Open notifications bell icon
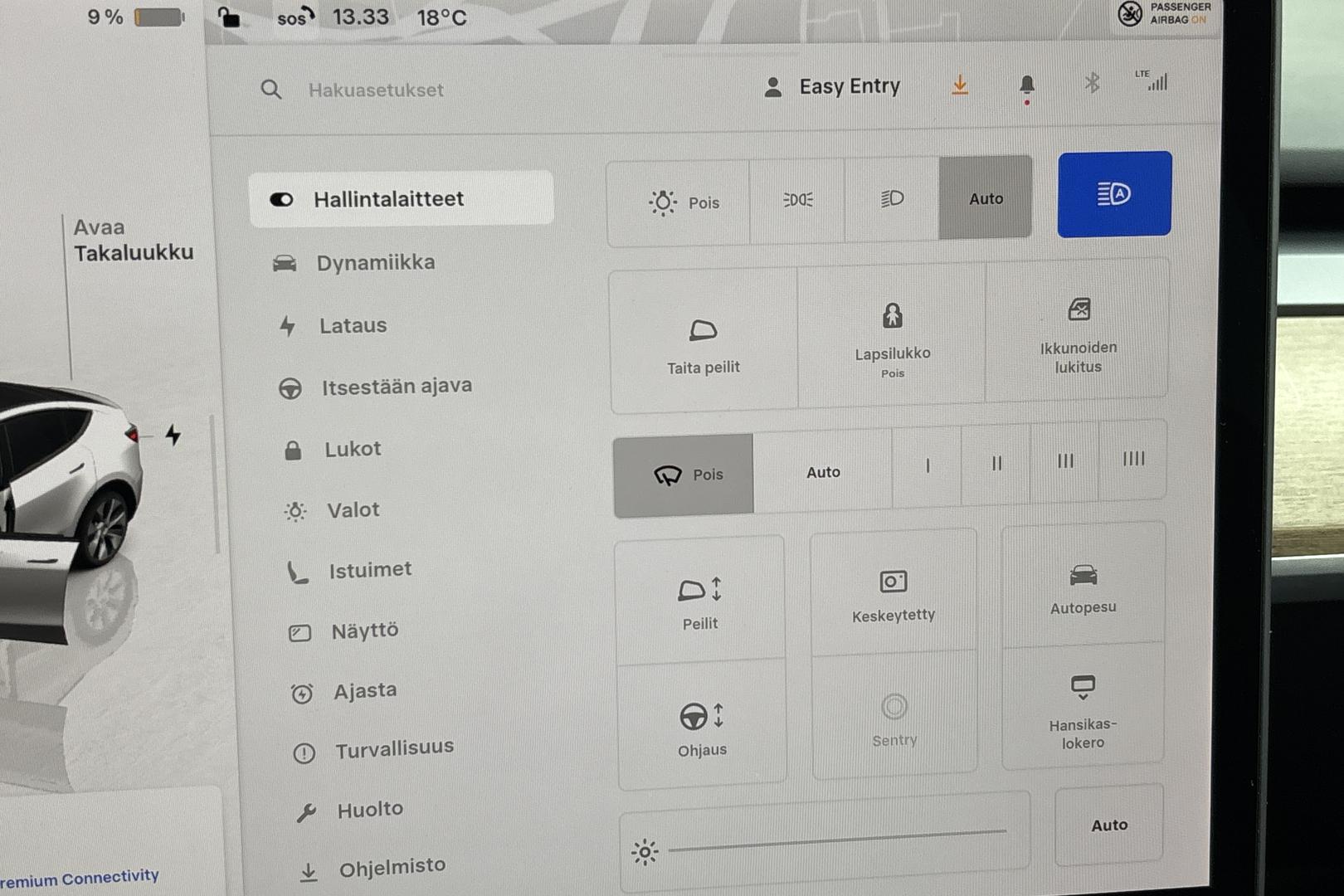This screenshot has height=896, width=1344. click(1027, 85)
